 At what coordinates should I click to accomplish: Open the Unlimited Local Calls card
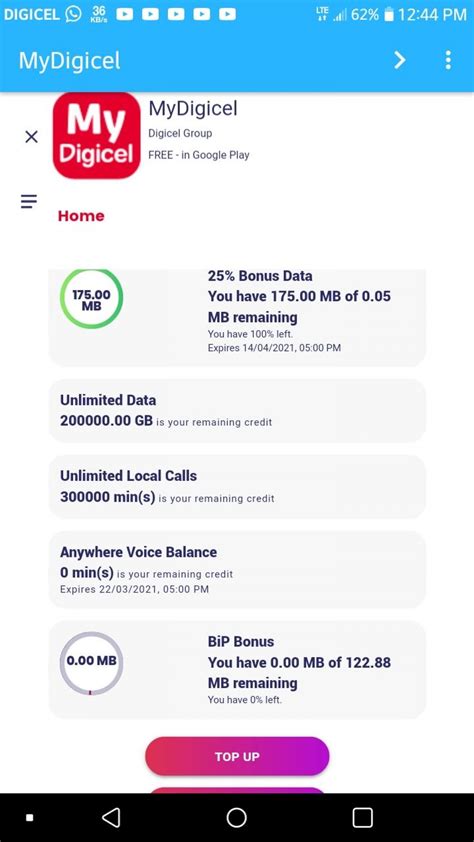coord(237,487)
